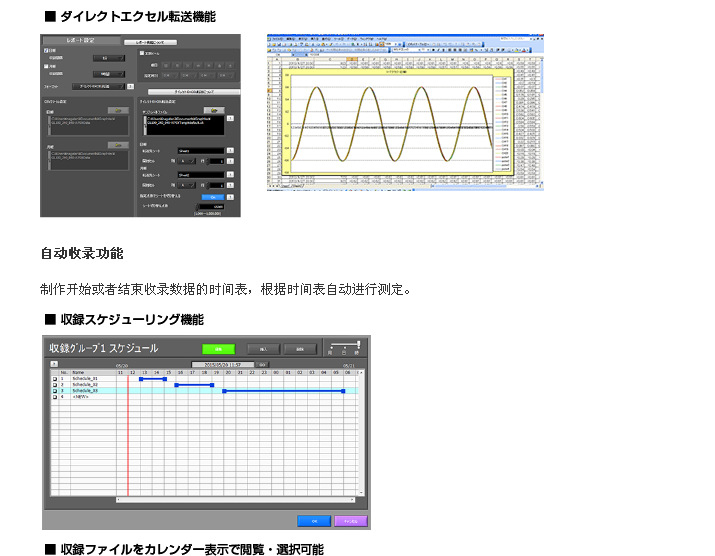Click end handle of schedule_03 bar
This screenshot has width=715, height=556.
pos(343,391)
